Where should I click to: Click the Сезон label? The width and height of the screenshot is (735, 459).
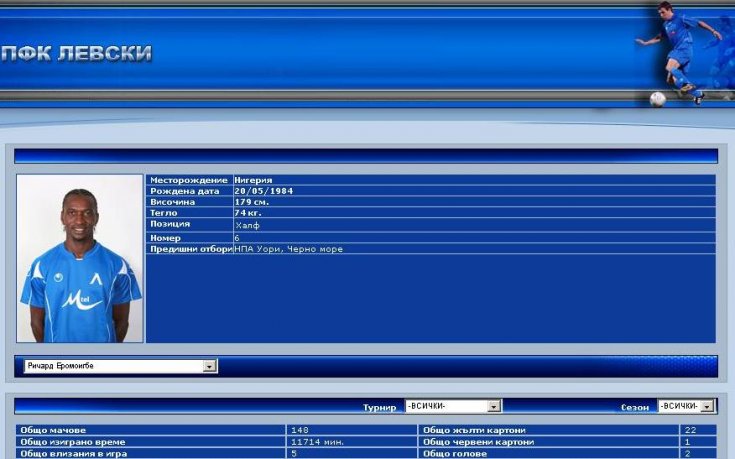pos(635,407)
